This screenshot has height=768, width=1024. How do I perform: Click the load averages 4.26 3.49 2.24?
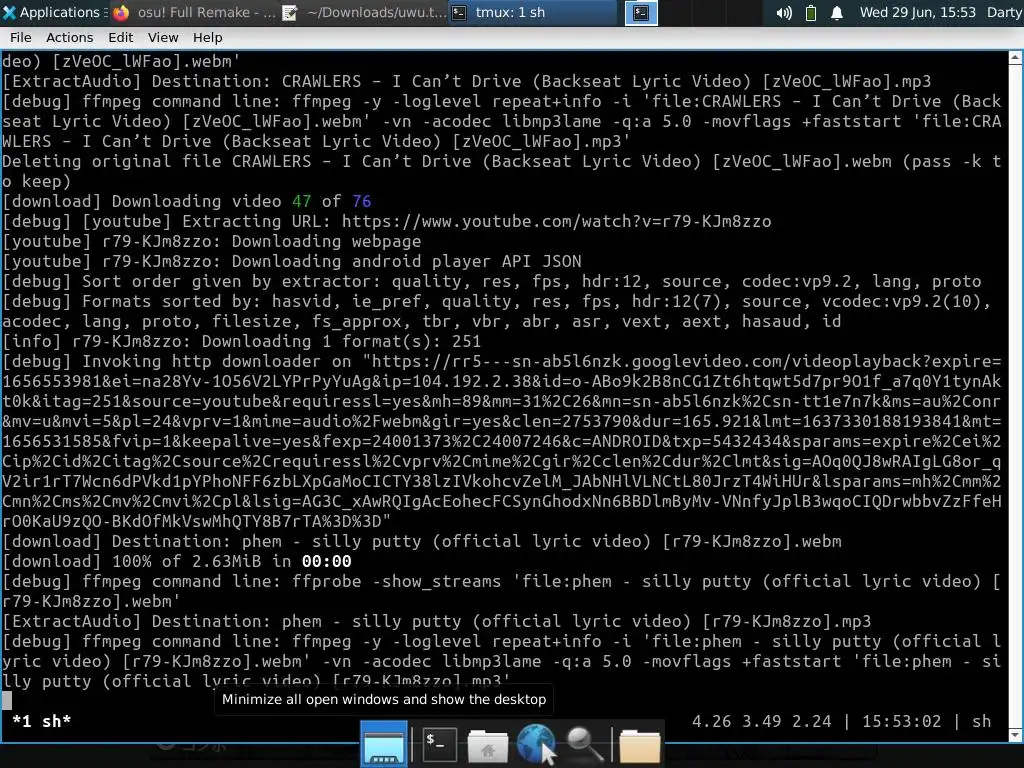click(761, 722)
